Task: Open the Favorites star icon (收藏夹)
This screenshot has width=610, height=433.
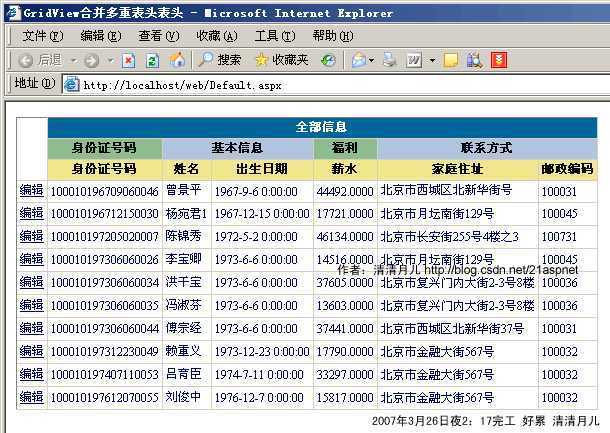Action: (x=261, y=60)
